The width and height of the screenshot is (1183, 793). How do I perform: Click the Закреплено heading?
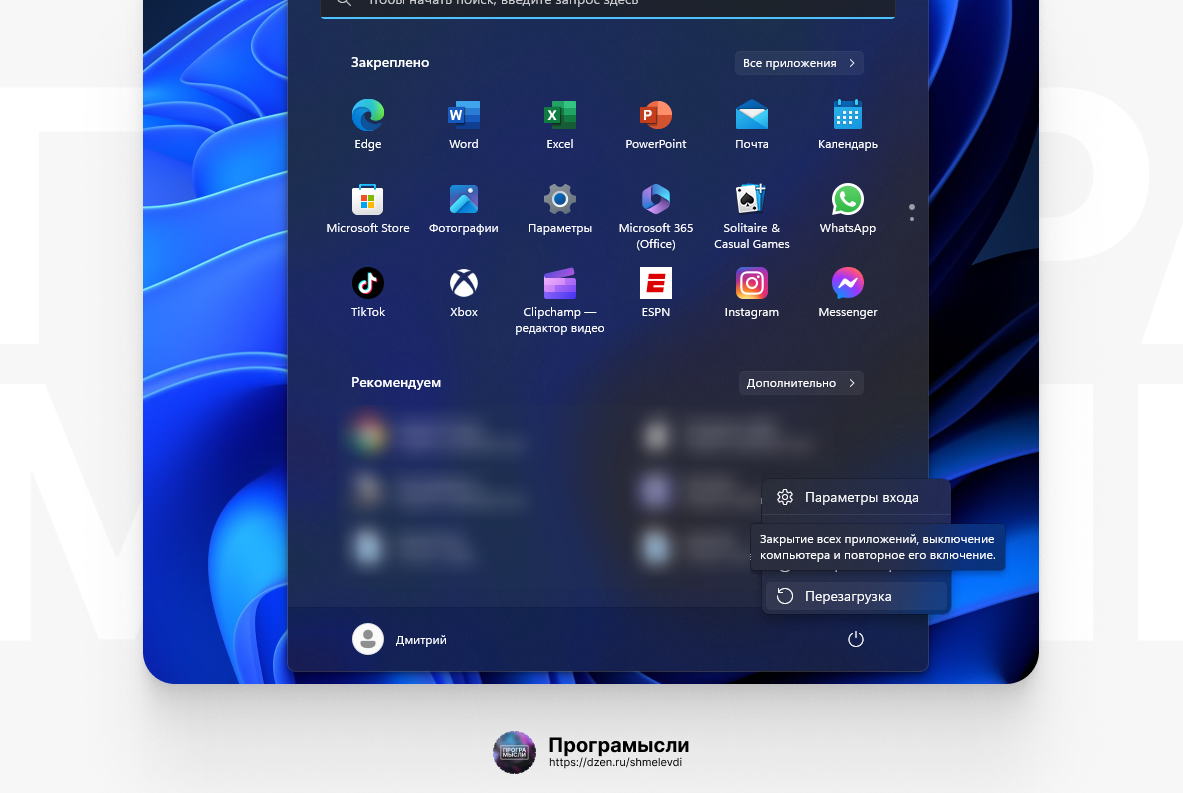pyautogui.click(x=390, y=63)
